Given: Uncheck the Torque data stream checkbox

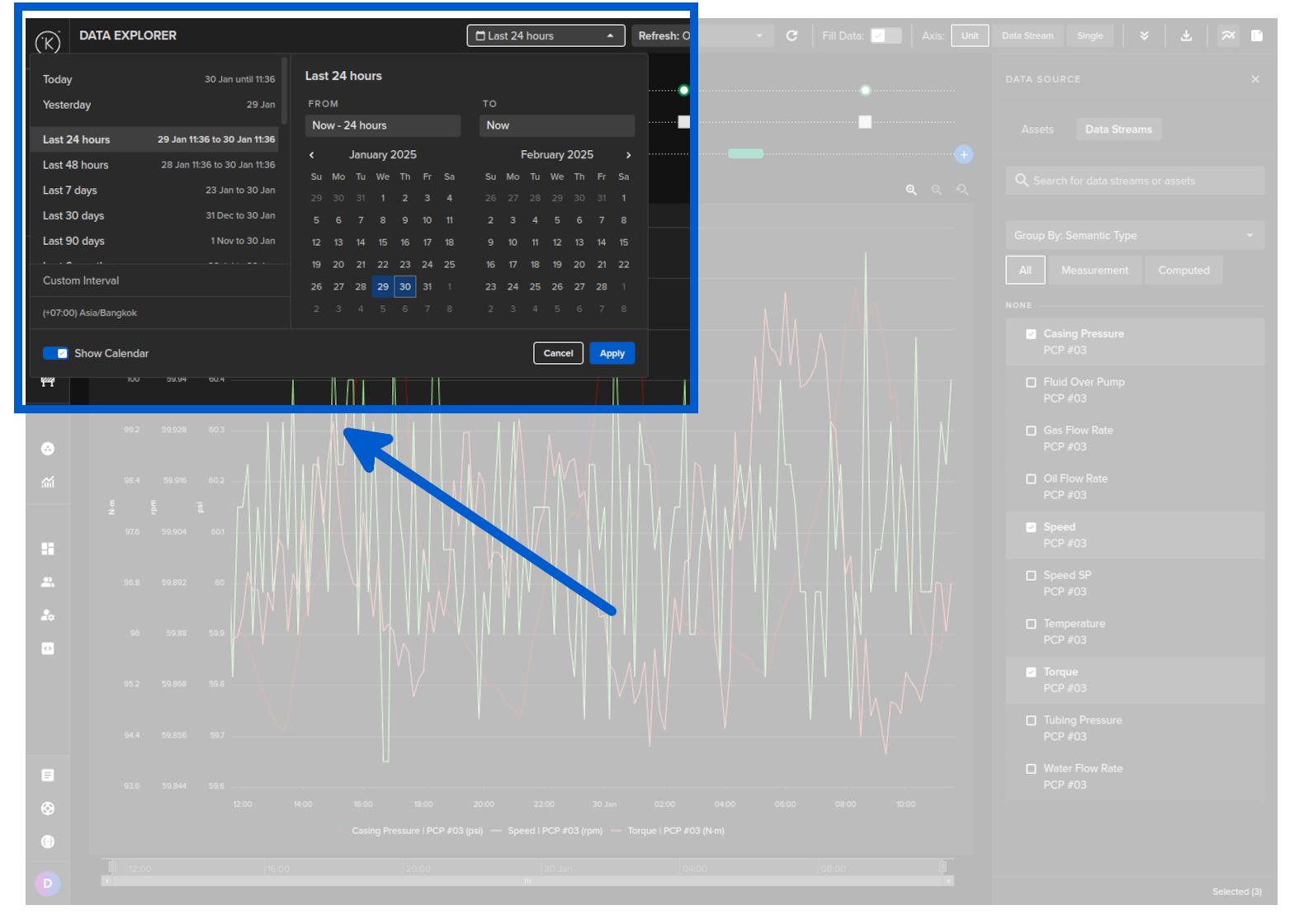Looking at the screenshot, I should pyautogui.click(x=1031, y=672).
